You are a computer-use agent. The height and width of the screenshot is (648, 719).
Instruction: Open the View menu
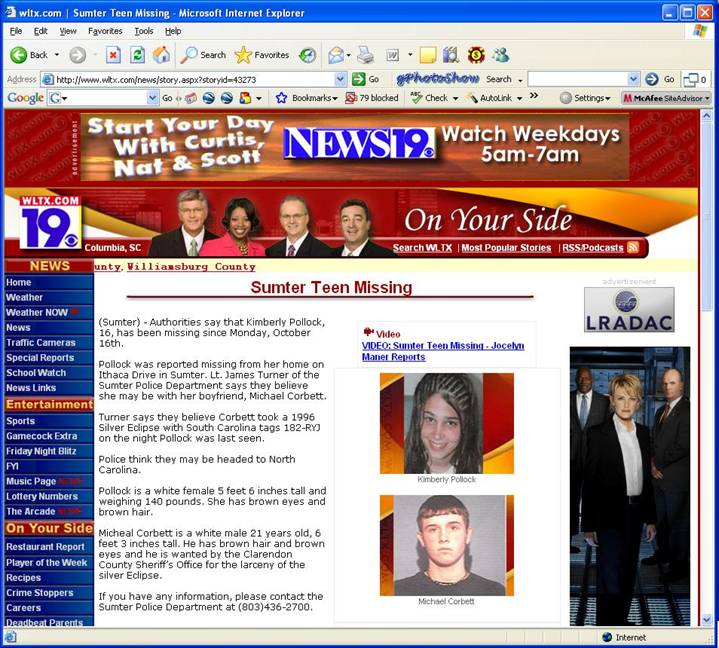tap(68, 31)
